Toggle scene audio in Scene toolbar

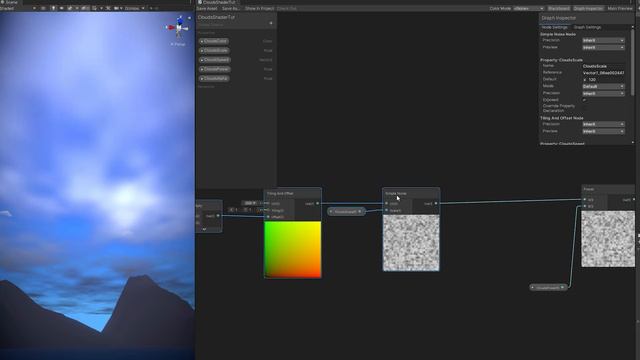62,8
